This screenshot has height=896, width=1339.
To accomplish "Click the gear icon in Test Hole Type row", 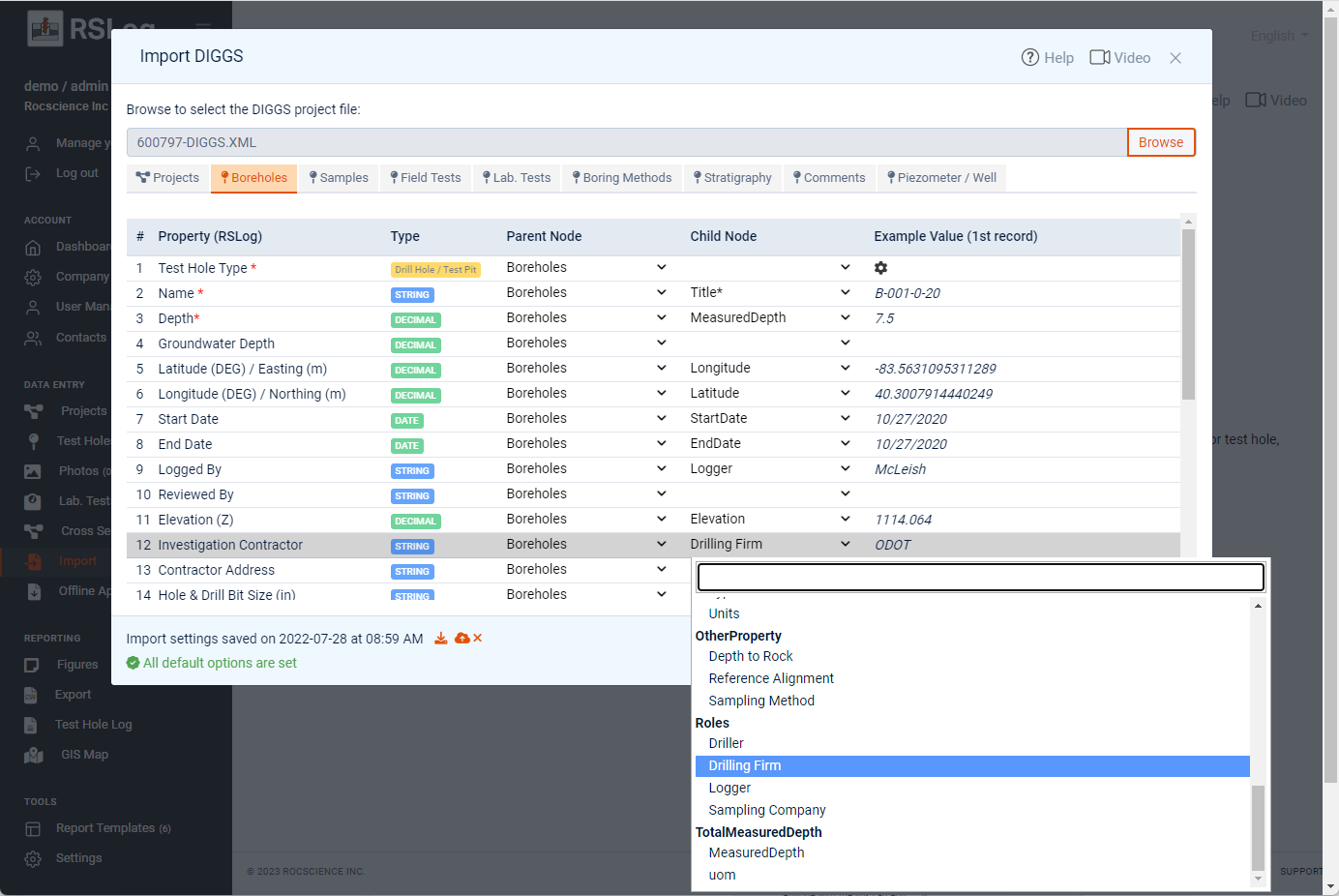I will click(880, 268).
